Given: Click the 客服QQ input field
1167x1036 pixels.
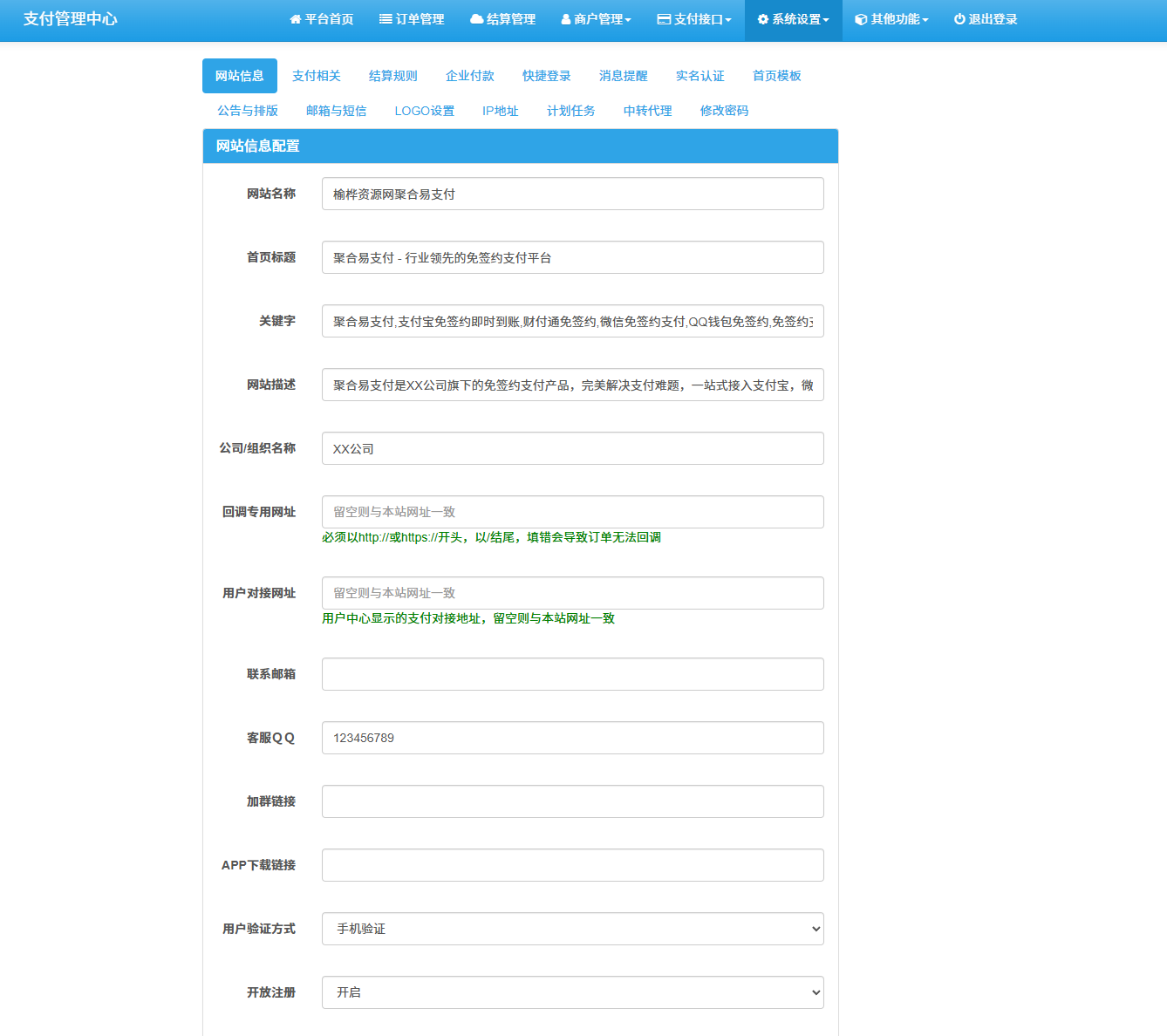Looking at the screenshot, I should click(573, 738).
